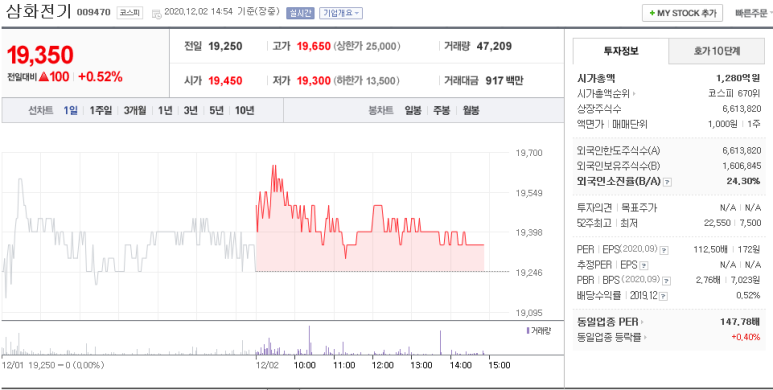The image size is (773, 390).
Task: Click the 삼화전기 stock name heading
Action: point(38,12)
